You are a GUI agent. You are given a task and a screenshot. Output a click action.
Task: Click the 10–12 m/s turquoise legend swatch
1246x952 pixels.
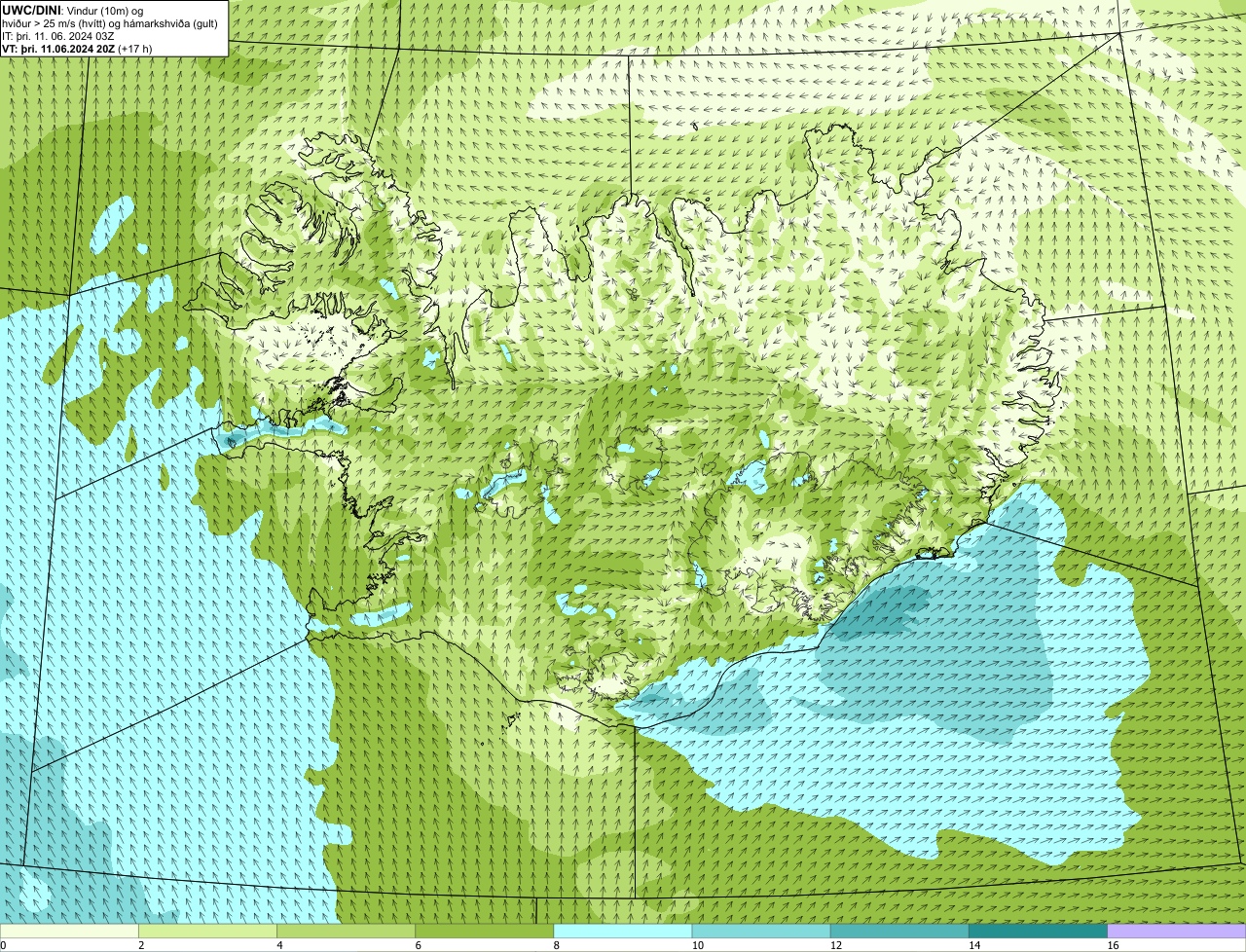(761, 931)
